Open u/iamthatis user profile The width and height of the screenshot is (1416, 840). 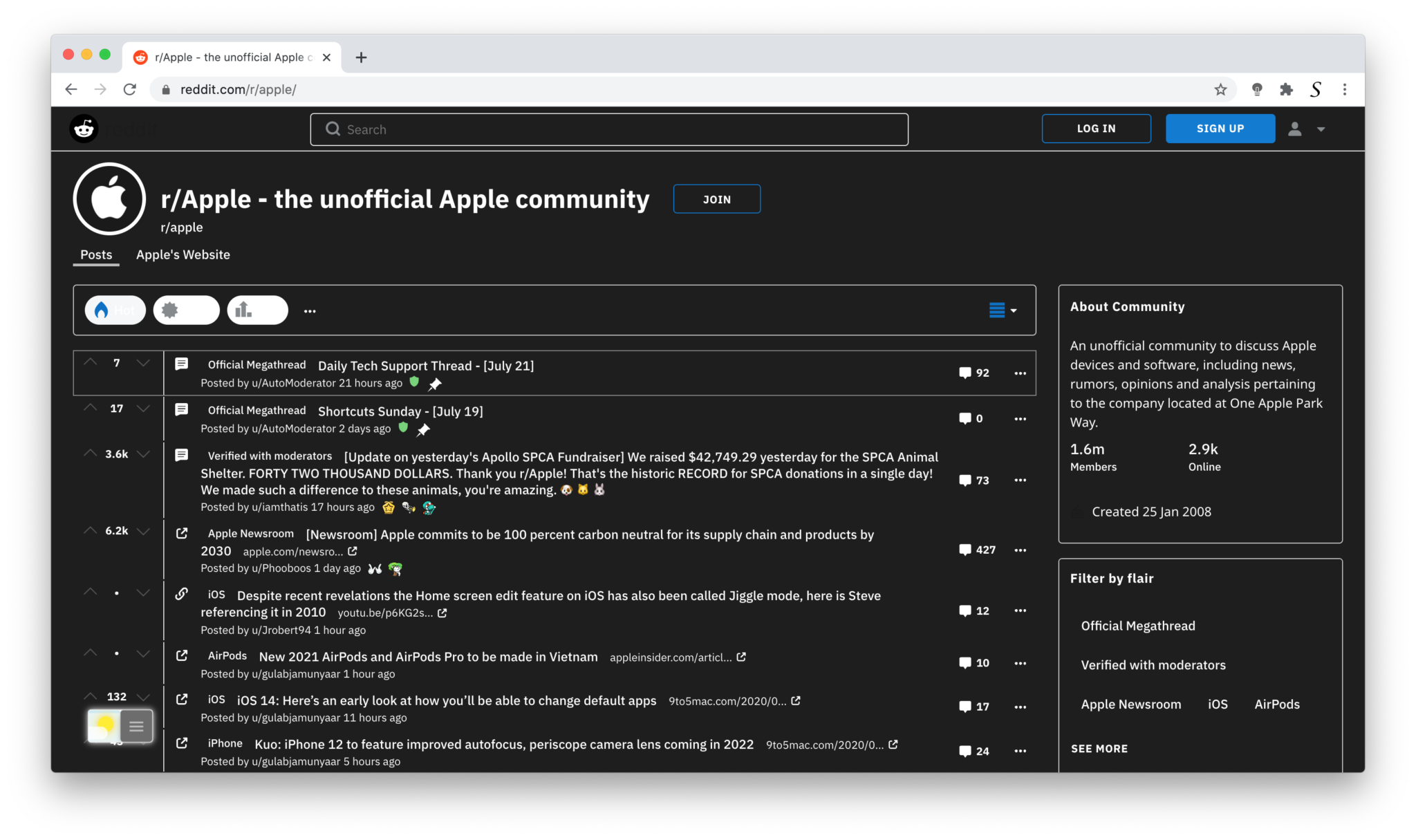[280, 507]
